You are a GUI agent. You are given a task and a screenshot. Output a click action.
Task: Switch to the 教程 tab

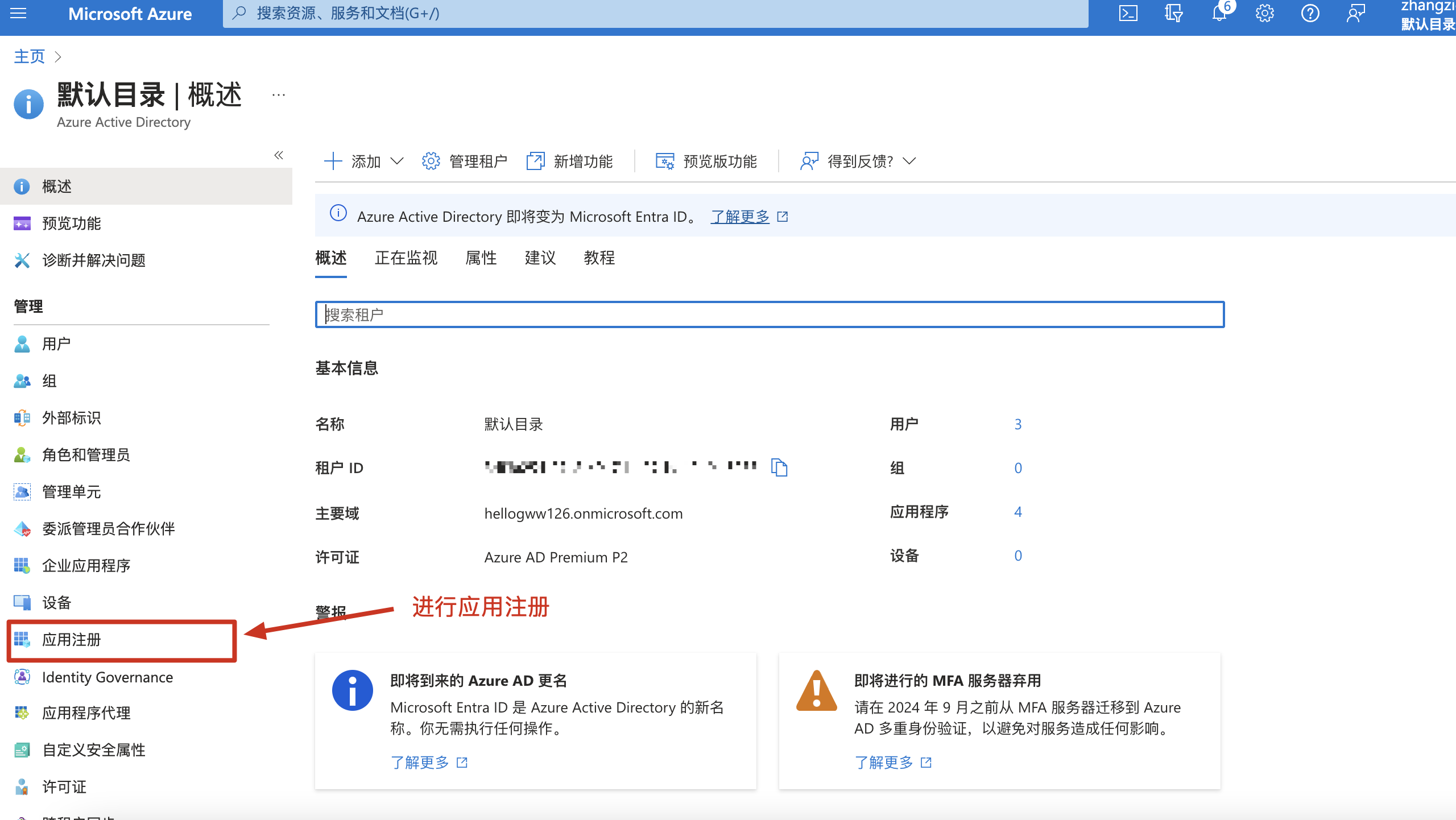pos(599,258)
